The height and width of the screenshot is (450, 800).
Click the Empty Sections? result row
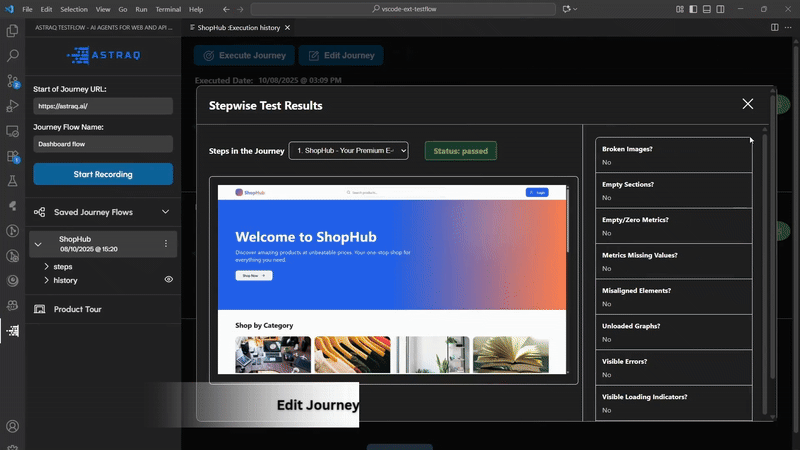point(673,191)
